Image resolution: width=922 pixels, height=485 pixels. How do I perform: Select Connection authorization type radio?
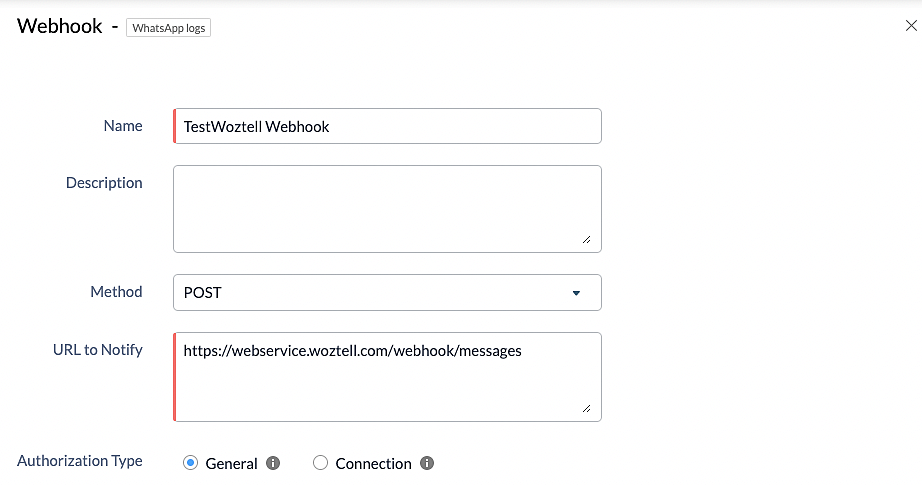(320, 463)
